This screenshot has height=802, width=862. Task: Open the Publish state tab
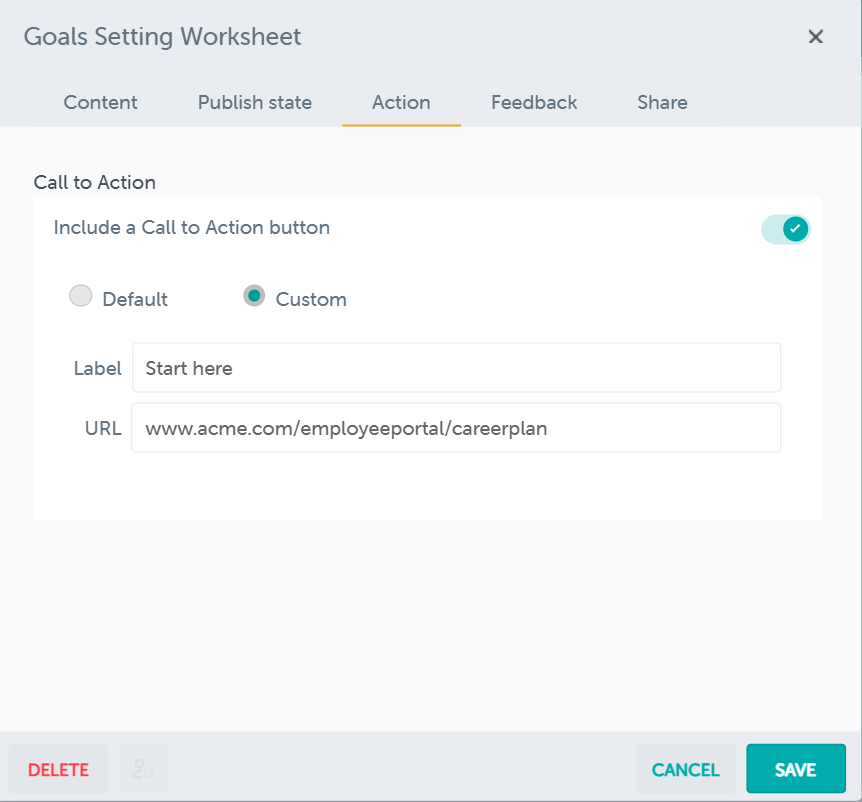(255, 102)
